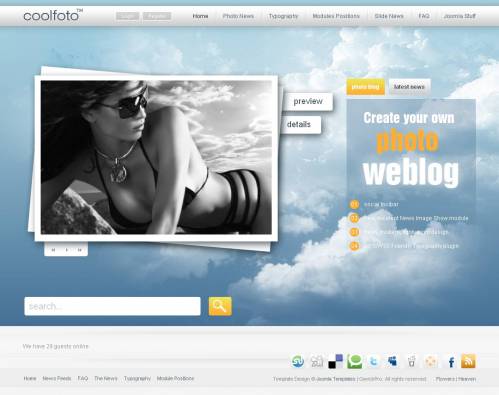Share via the Twitter icon
499x395 pixels.
tap(374, 361)
